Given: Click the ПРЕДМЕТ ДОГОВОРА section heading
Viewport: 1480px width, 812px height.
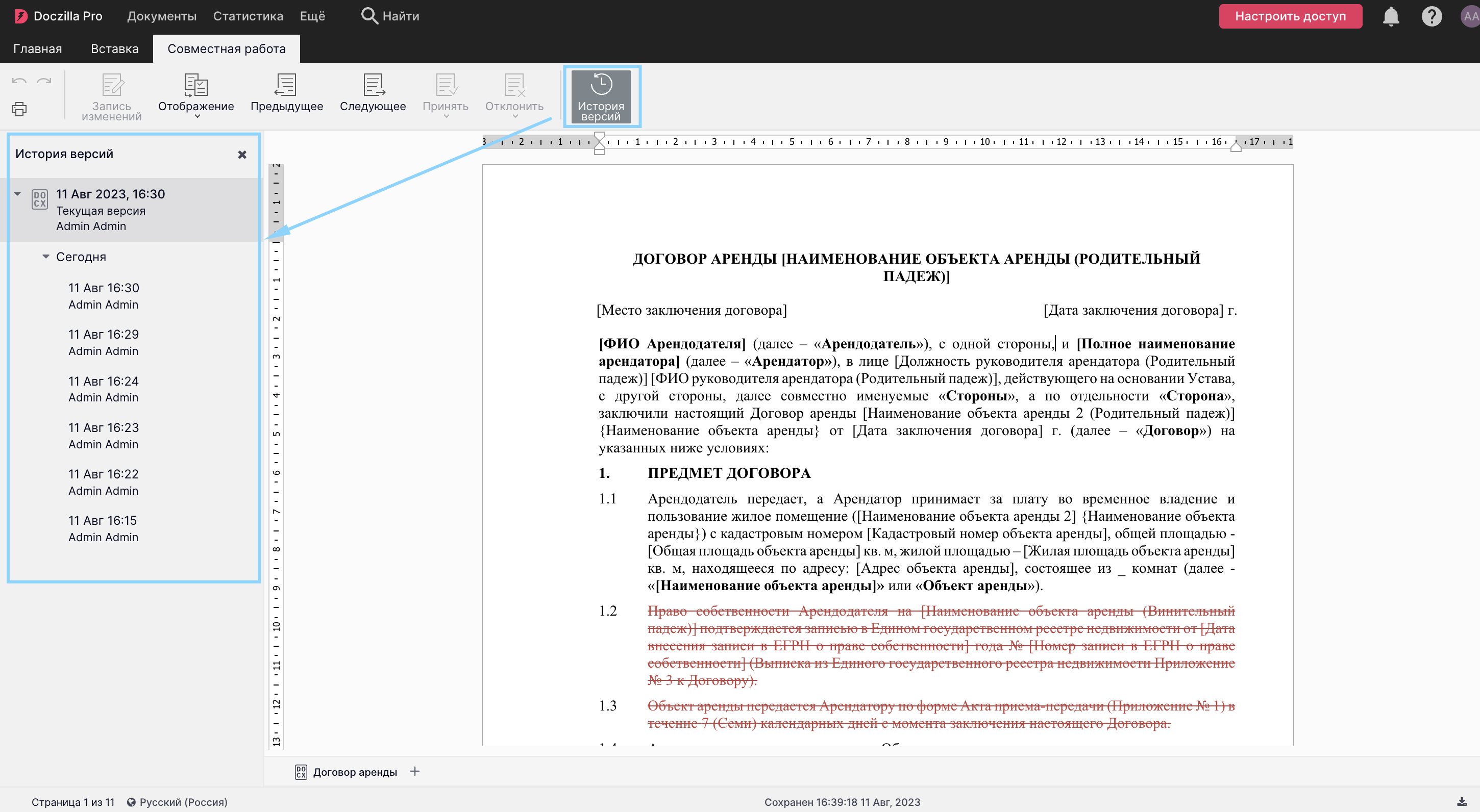Looking at the screenshot, I should coord(728,473).
